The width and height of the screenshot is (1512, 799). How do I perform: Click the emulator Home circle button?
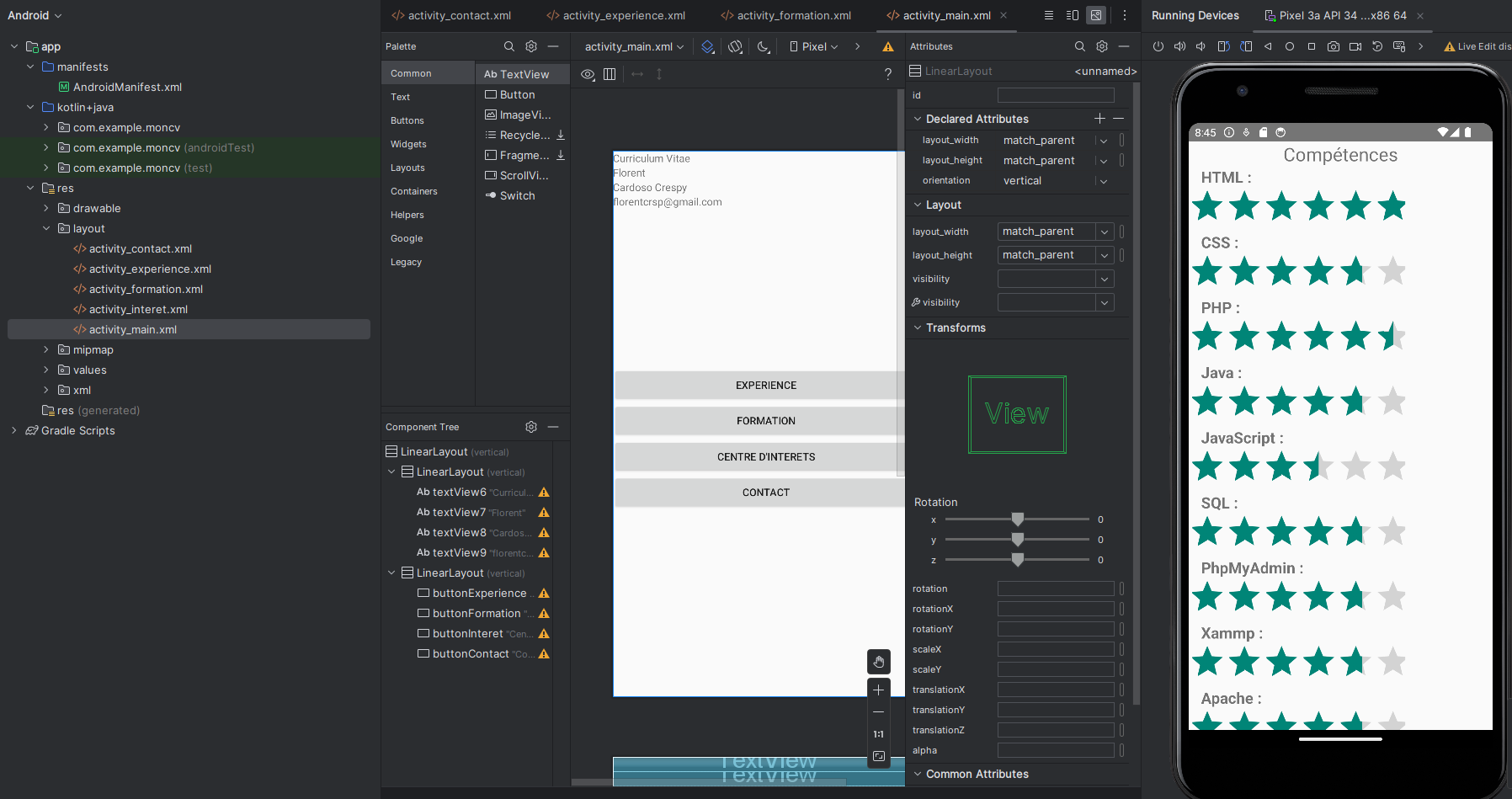tap(1290, 47)
